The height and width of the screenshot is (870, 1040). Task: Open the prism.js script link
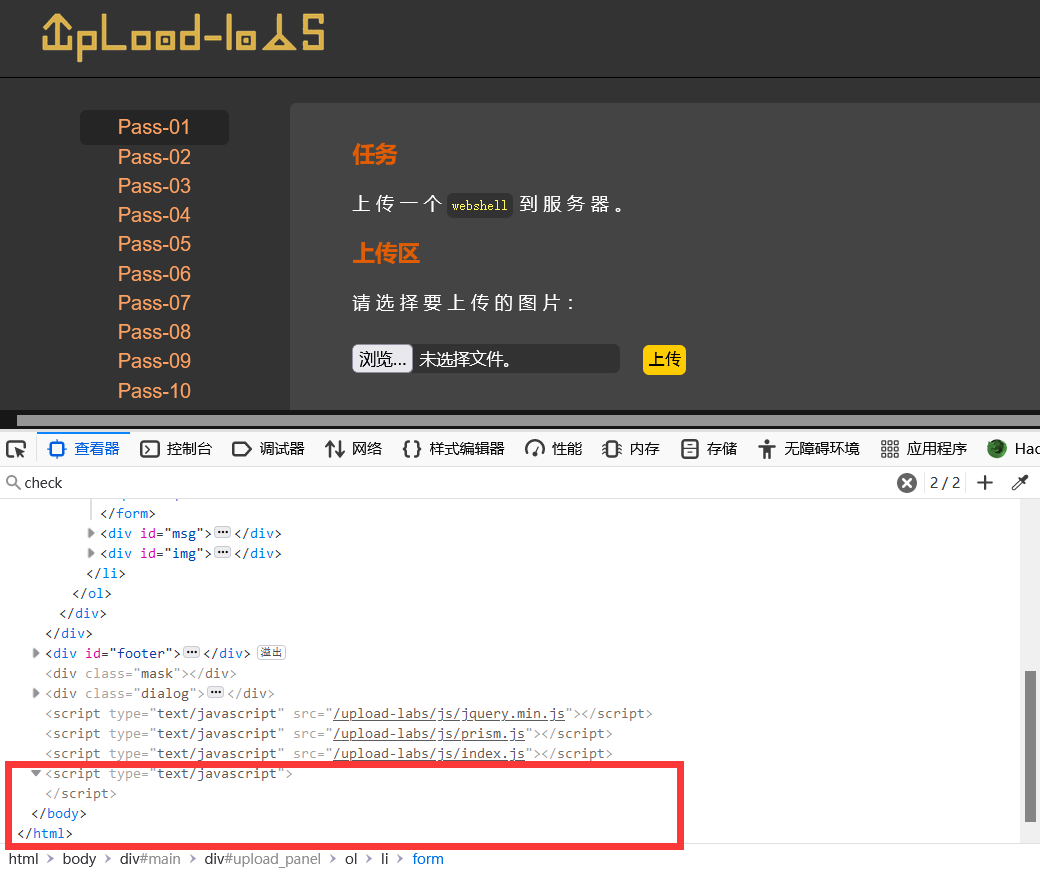point(429,733)
